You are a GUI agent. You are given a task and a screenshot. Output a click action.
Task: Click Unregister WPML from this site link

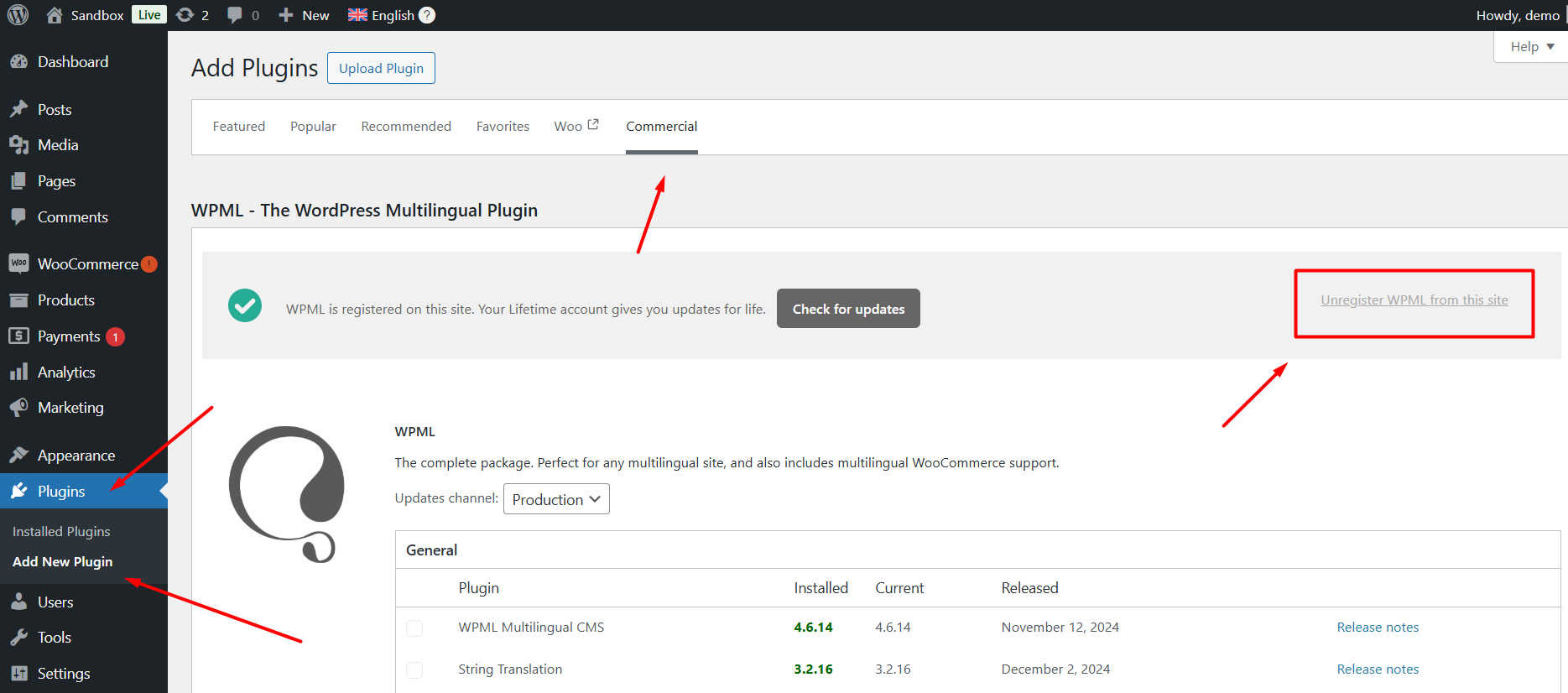click(x=1414, y=300)
